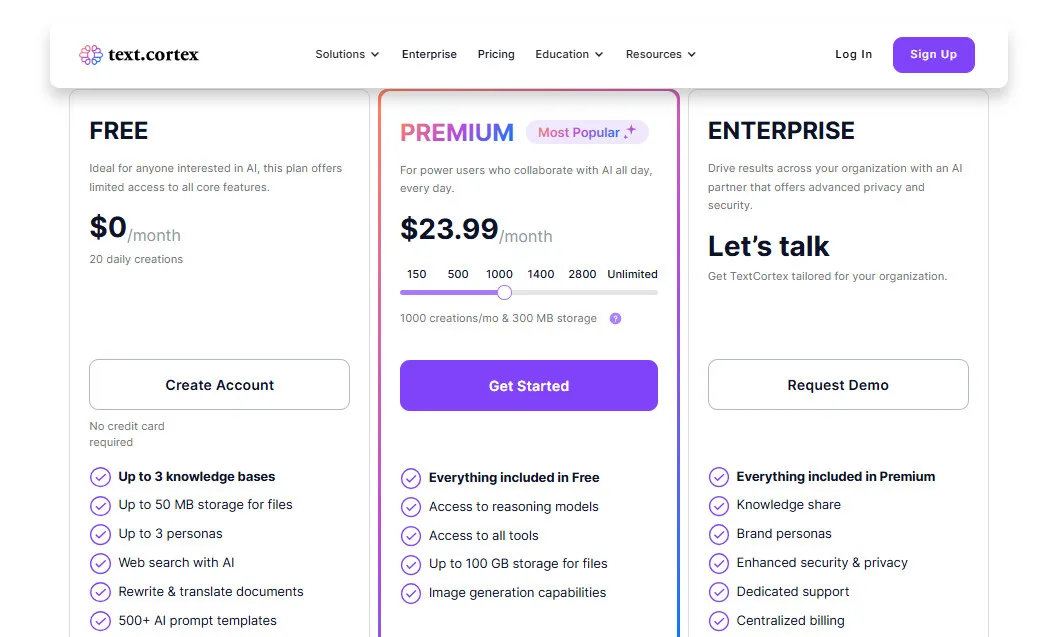Screen dimensions: 1059x637
Task: Open the Education dropdown
Action: 568,55
